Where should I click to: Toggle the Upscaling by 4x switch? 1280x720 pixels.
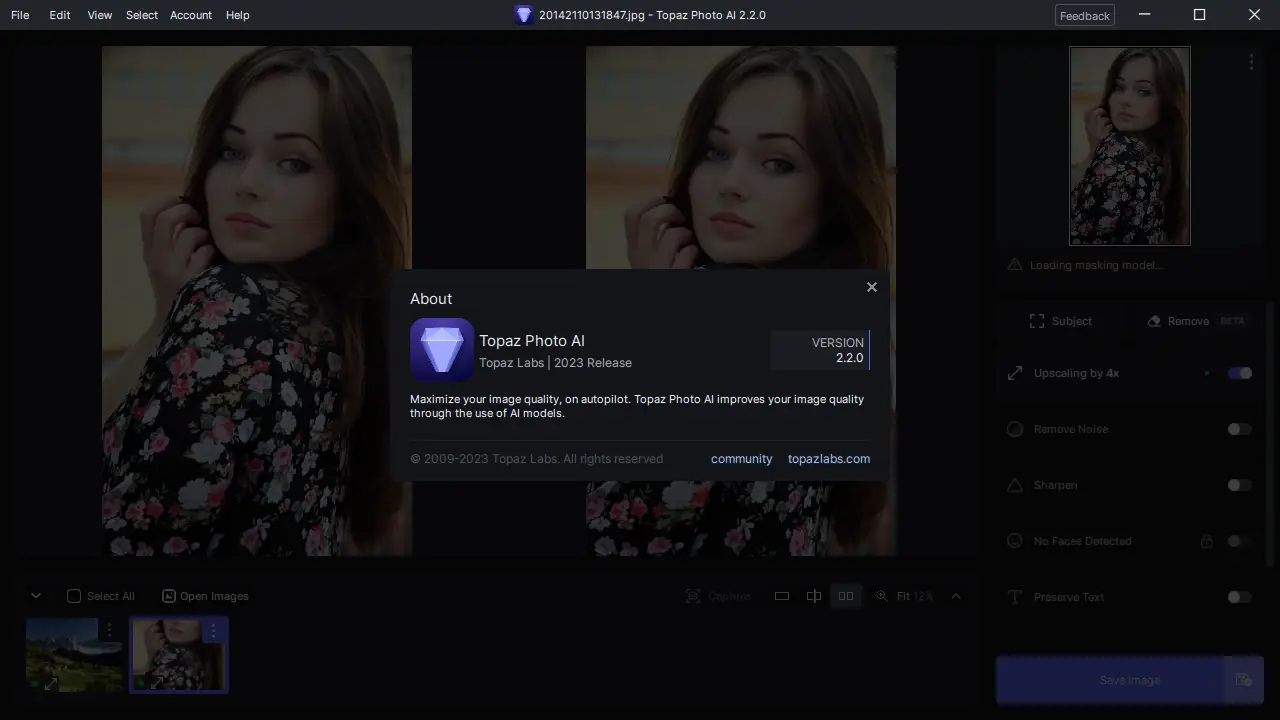click(1240, 373)
